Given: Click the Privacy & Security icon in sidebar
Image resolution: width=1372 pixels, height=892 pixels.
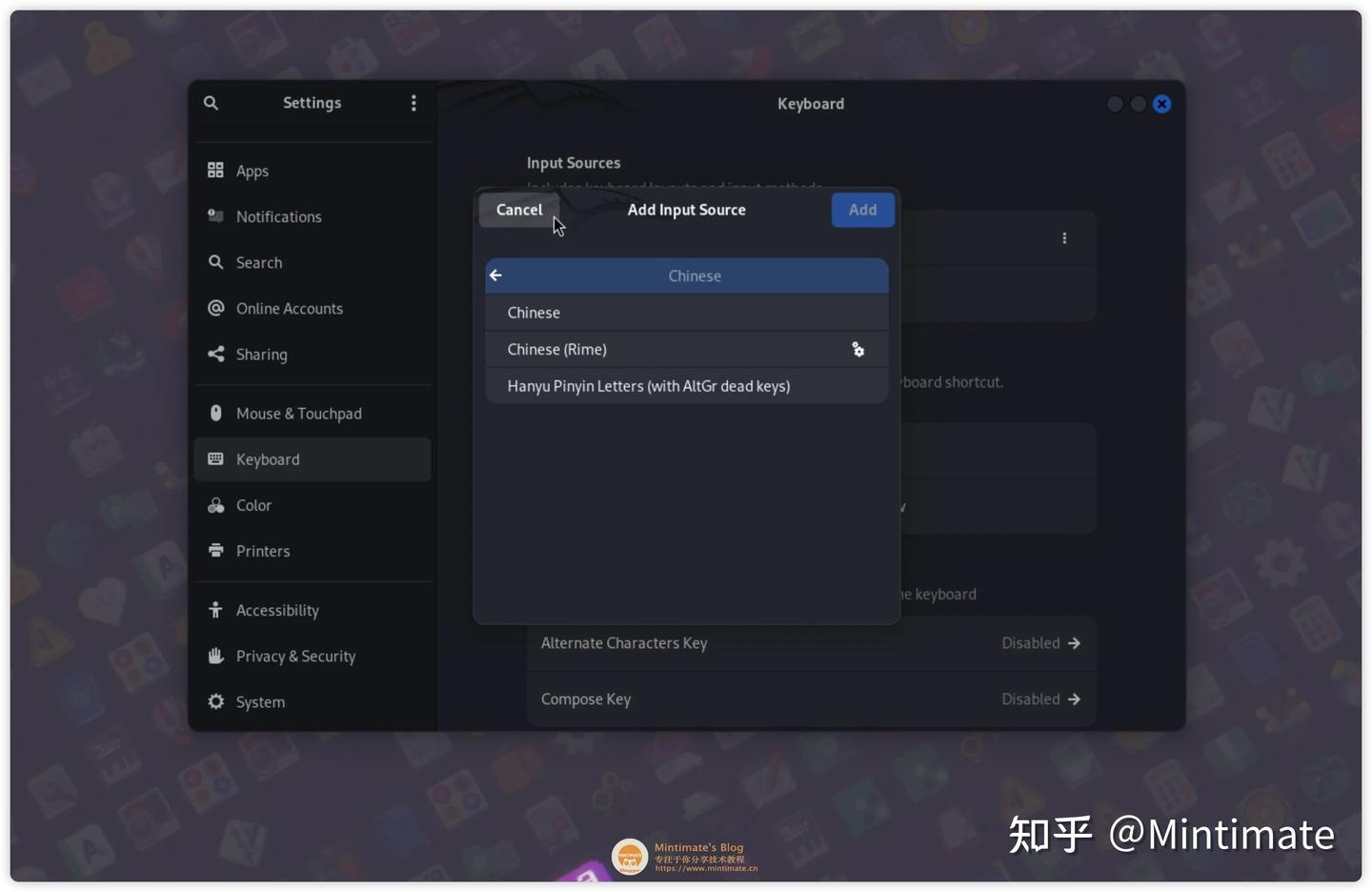Looking at the screenshot, I should click(x=215, y=656).
